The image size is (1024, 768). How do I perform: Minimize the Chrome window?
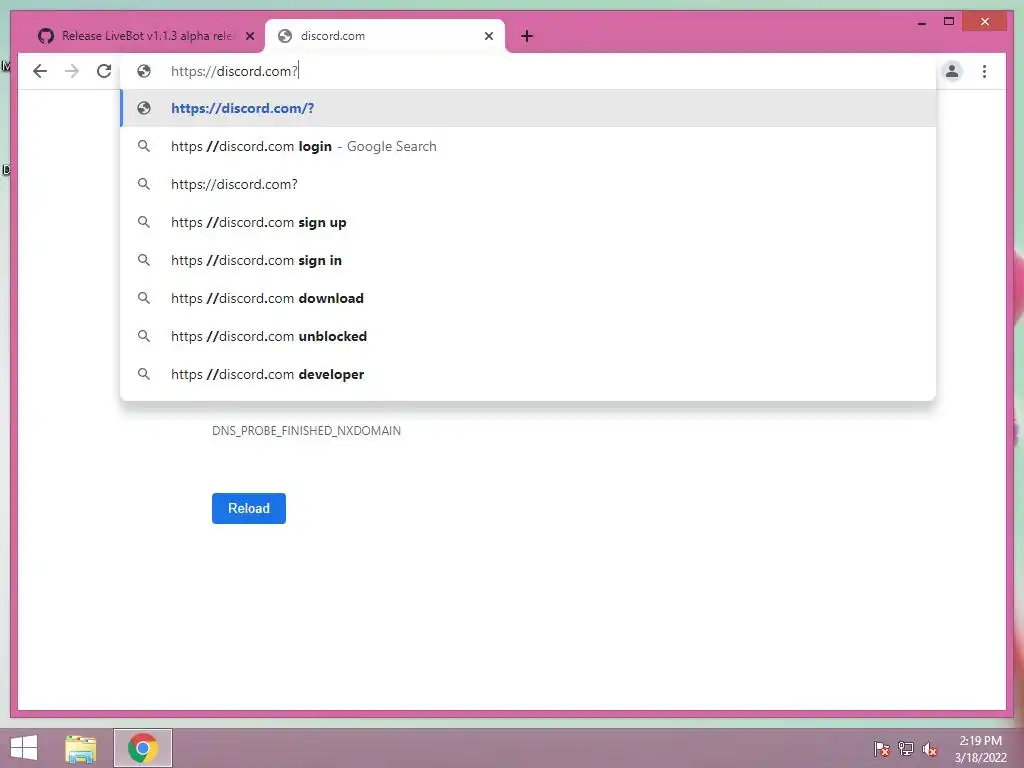(922, 22)
